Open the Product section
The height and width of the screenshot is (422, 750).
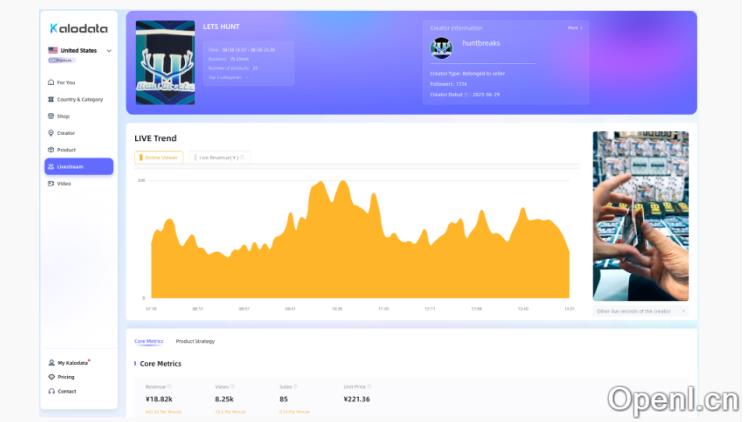(66, 150)
